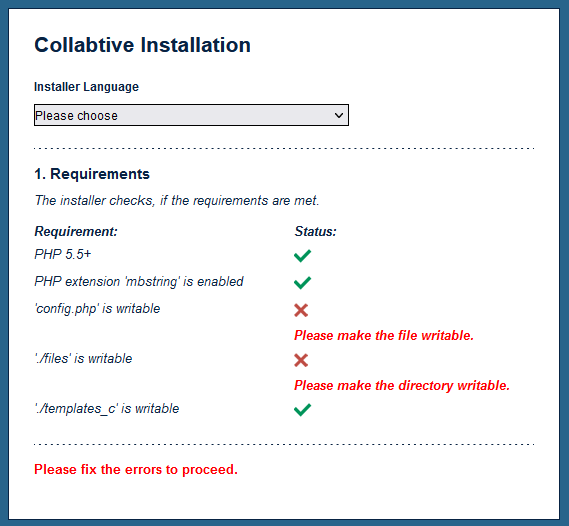The image size is (569, 526).
Task: Open the Installer Language dropdown
Action: point(191,115)
